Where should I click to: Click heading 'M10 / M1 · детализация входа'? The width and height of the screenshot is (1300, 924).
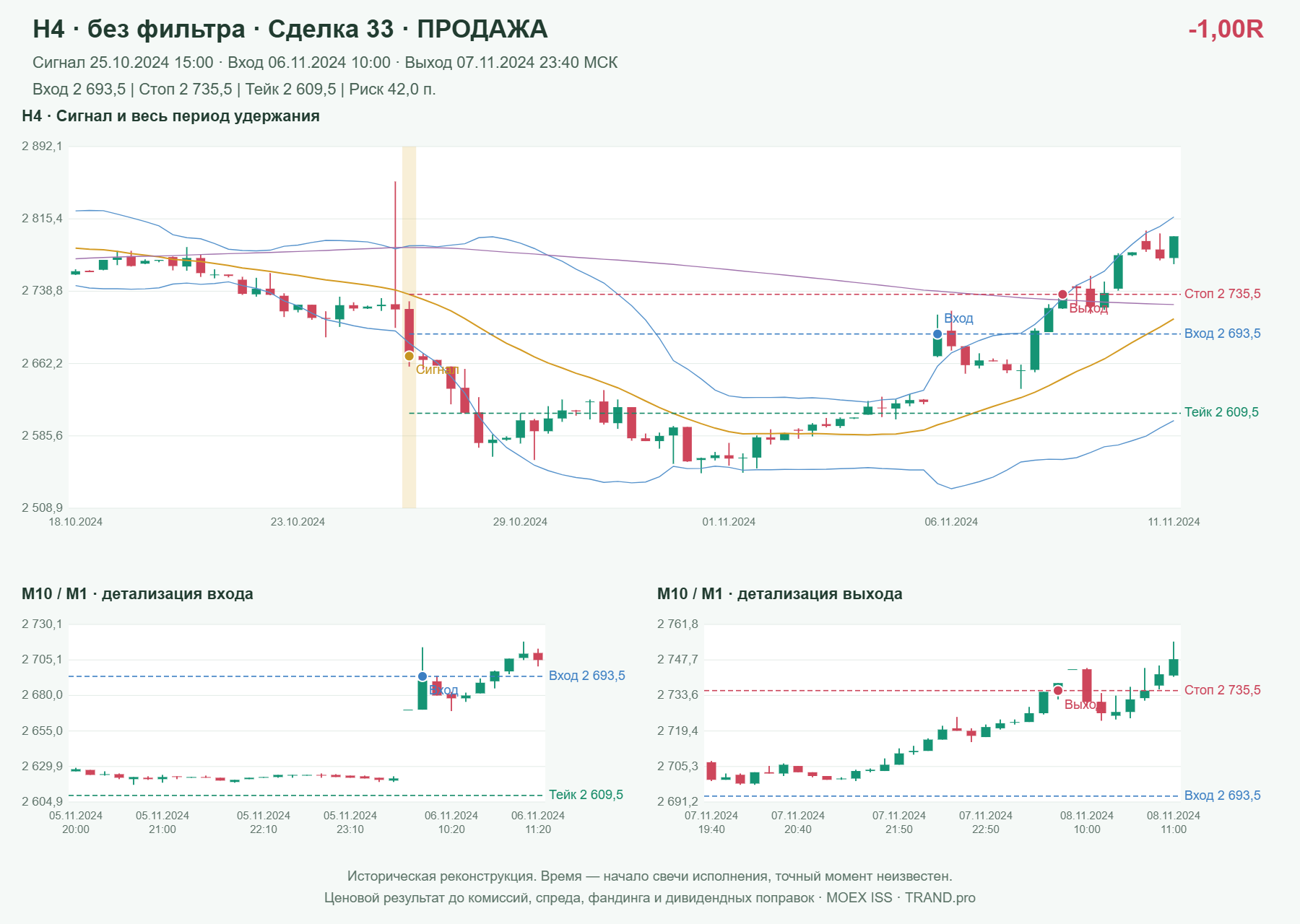coord(137,594)
